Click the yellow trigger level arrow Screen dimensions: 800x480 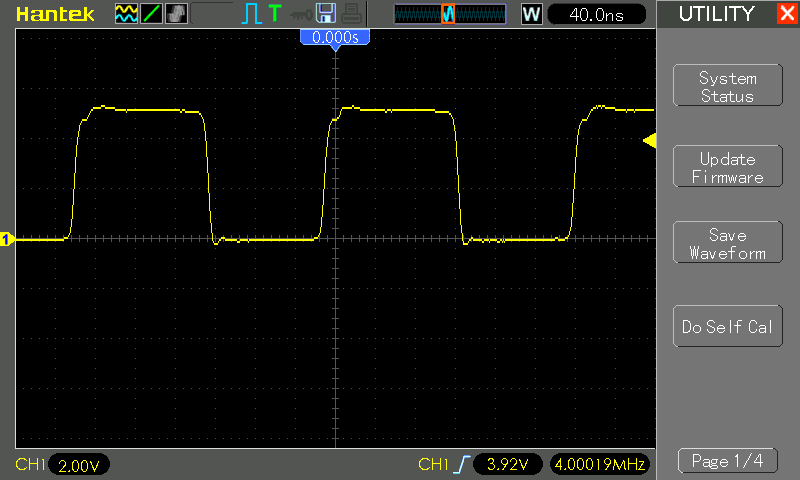click(649, 141)
